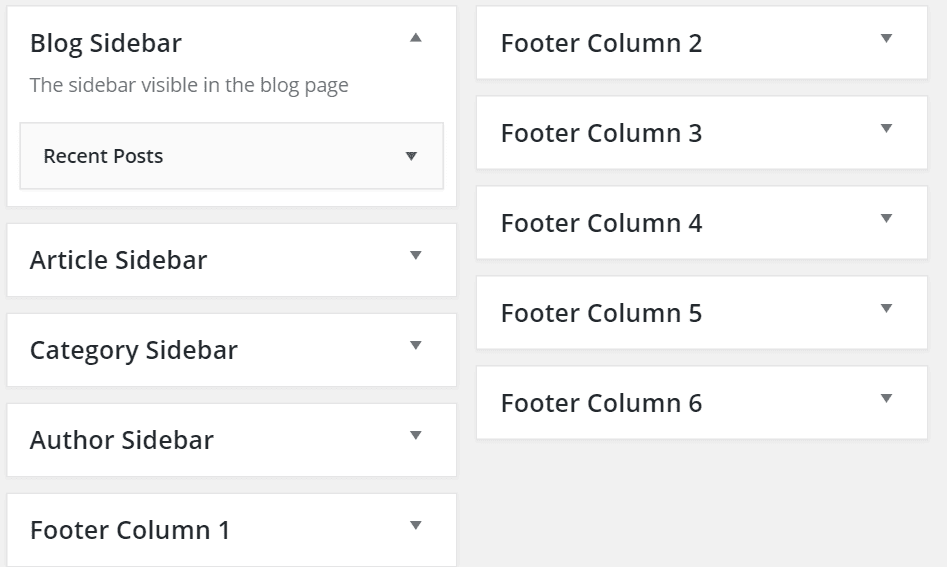Expand Footer Column 6 arrow
This screenshot has width=947, height=567.
[886, 399]
